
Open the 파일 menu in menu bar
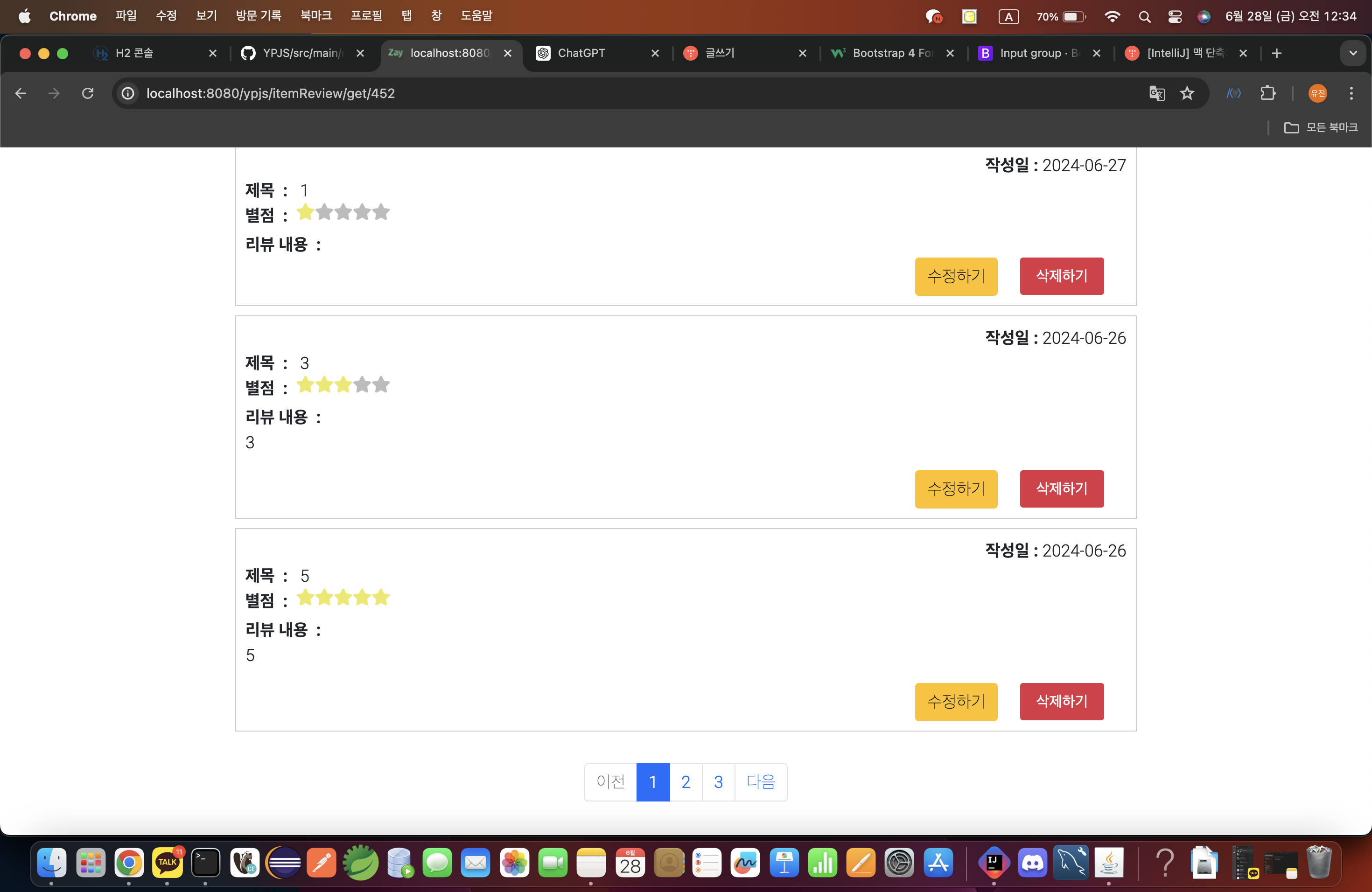(x=126, y=16)
